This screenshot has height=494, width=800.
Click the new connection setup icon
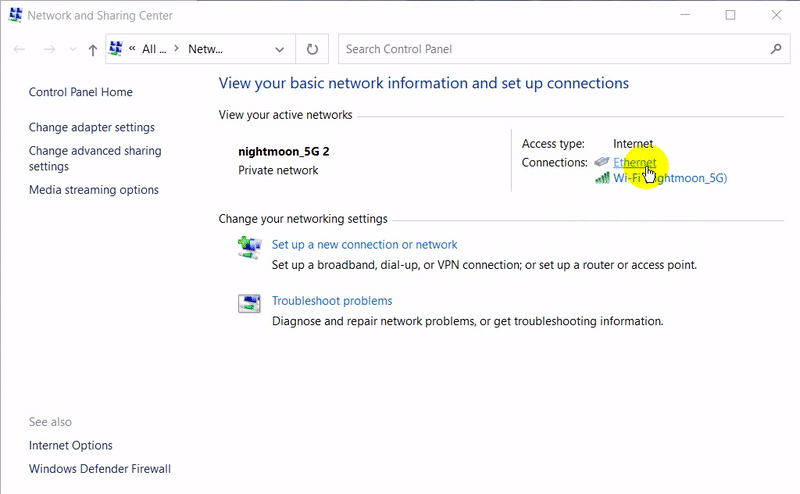(x=249, y=246)
